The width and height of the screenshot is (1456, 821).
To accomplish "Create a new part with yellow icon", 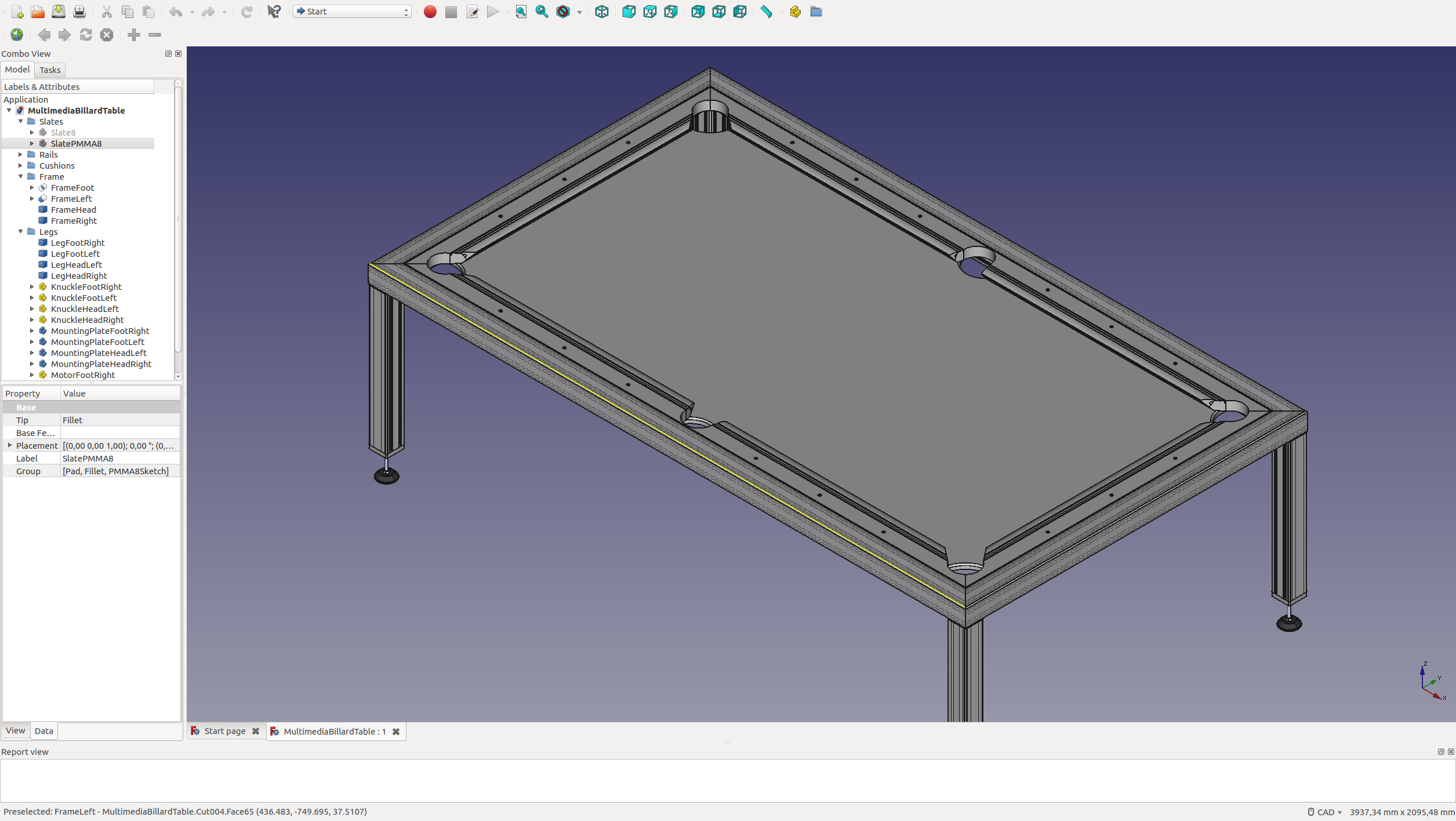I will coord(795,12).
